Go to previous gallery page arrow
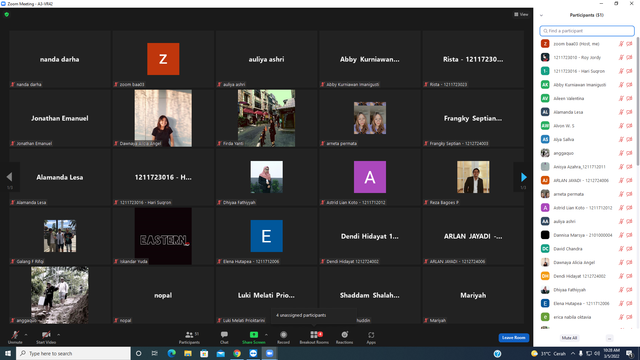 pyautogui.click(x=9, y=177)
